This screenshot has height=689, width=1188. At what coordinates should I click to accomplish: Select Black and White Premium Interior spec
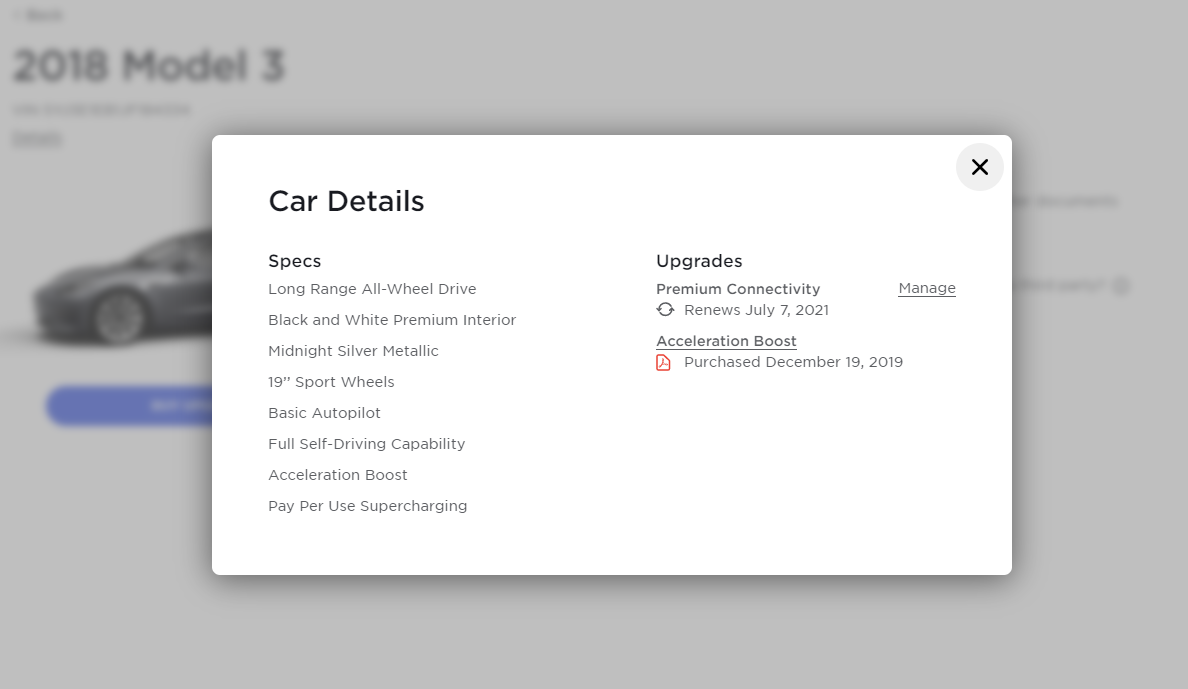(x=392, y=320)
